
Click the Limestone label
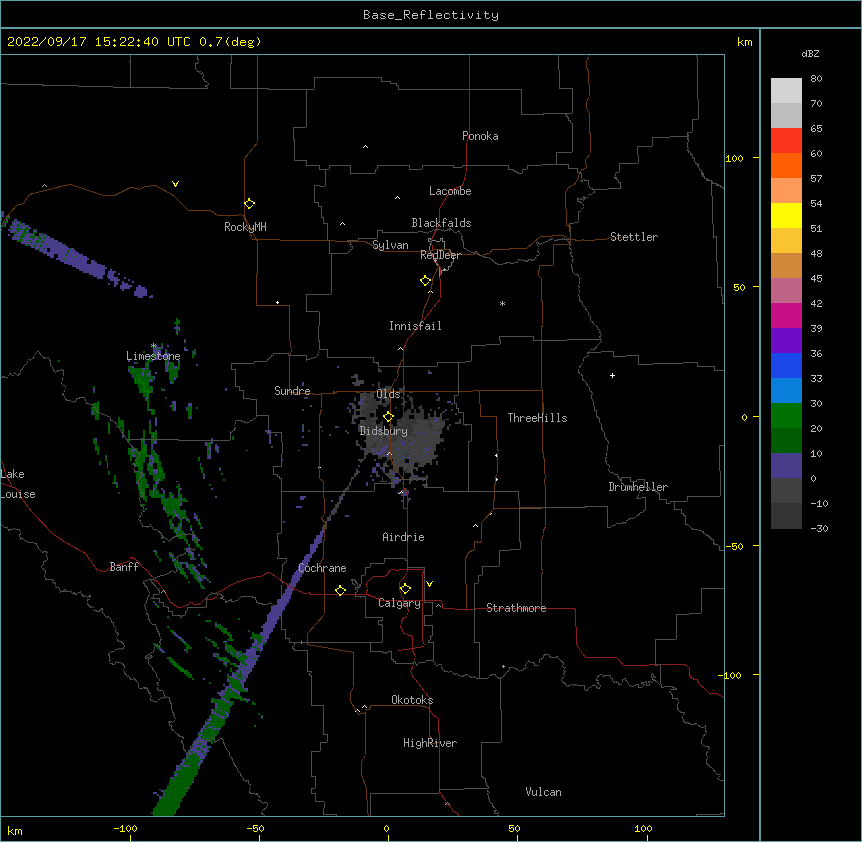(153, 356)
